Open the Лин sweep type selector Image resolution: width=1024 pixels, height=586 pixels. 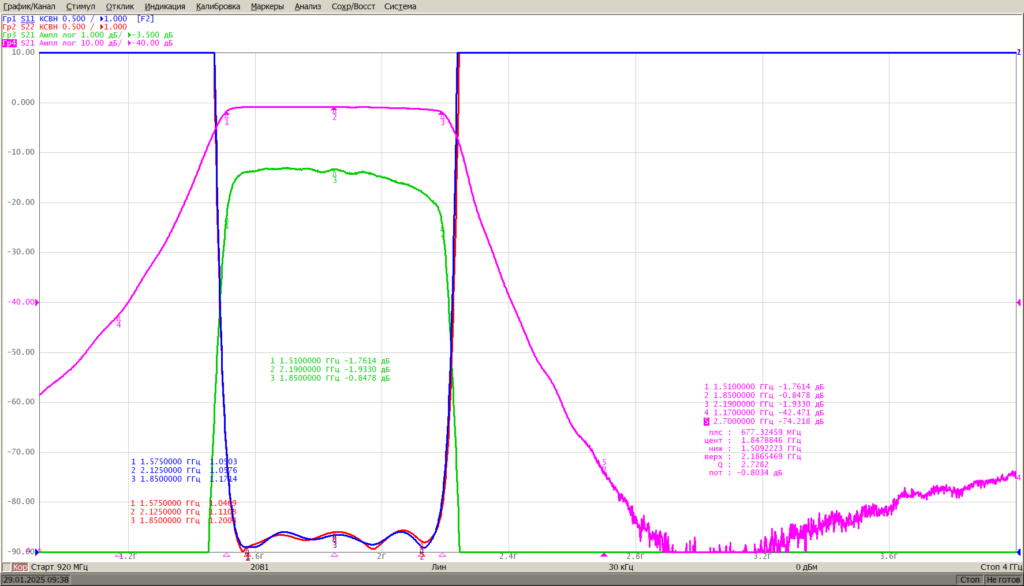[439, 567]
